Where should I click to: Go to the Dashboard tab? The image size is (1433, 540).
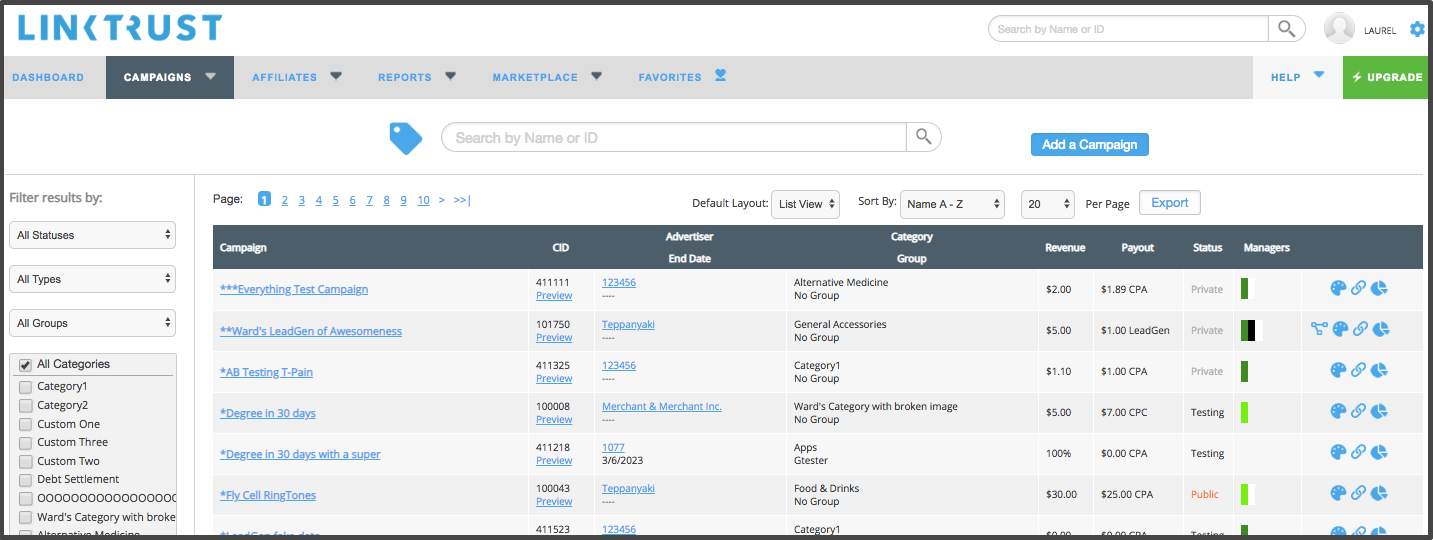pos(48,77)
